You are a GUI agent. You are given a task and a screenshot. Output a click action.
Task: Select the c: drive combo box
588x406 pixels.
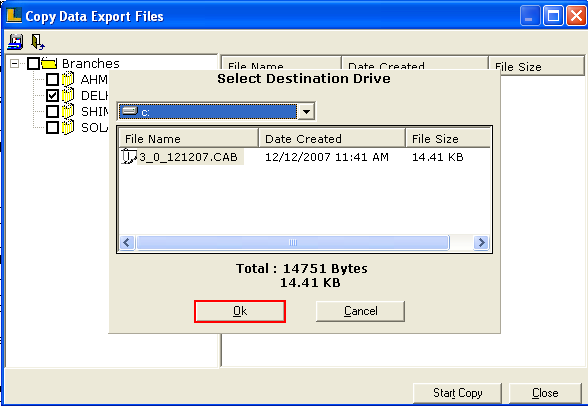click(x=216, y=111)
